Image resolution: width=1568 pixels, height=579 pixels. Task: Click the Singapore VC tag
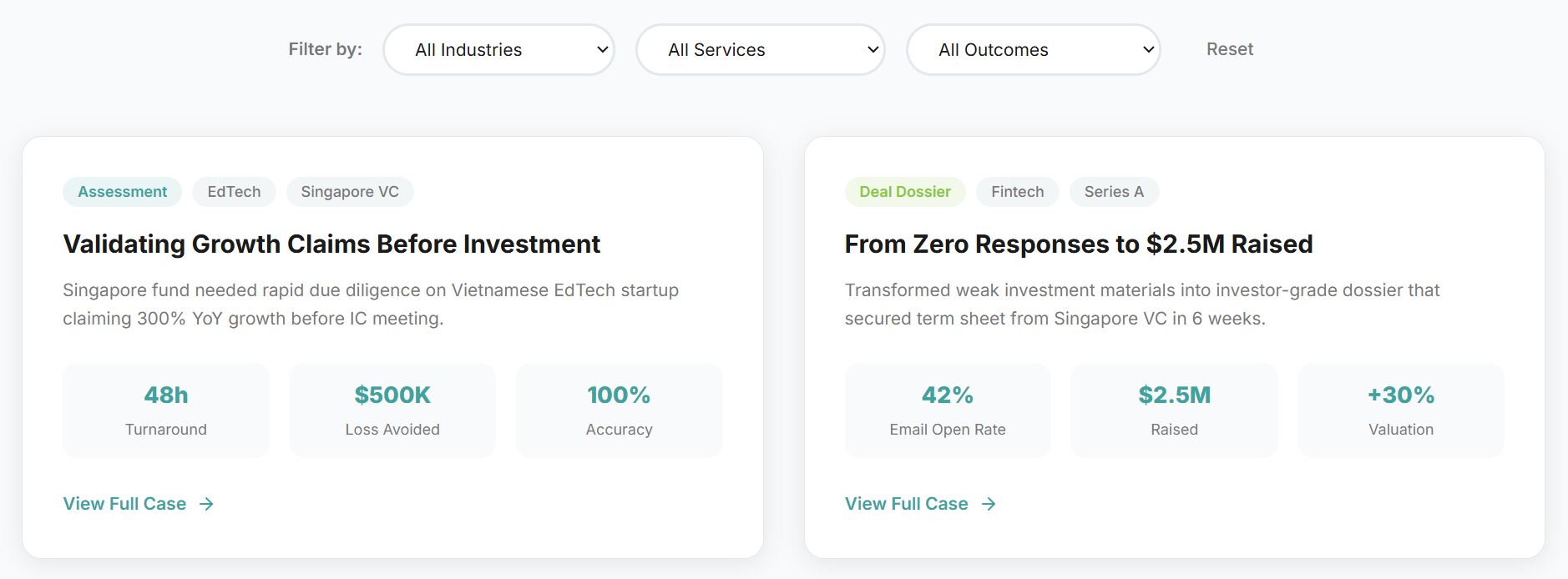[x=350, y=192]
